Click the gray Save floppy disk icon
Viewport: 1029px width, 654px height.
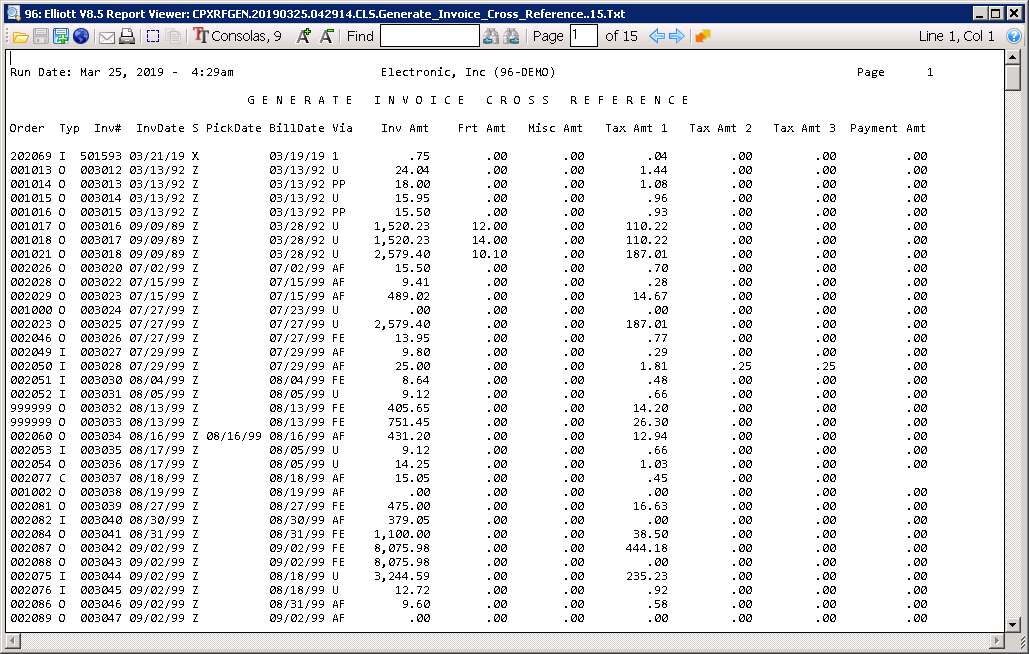41,37
